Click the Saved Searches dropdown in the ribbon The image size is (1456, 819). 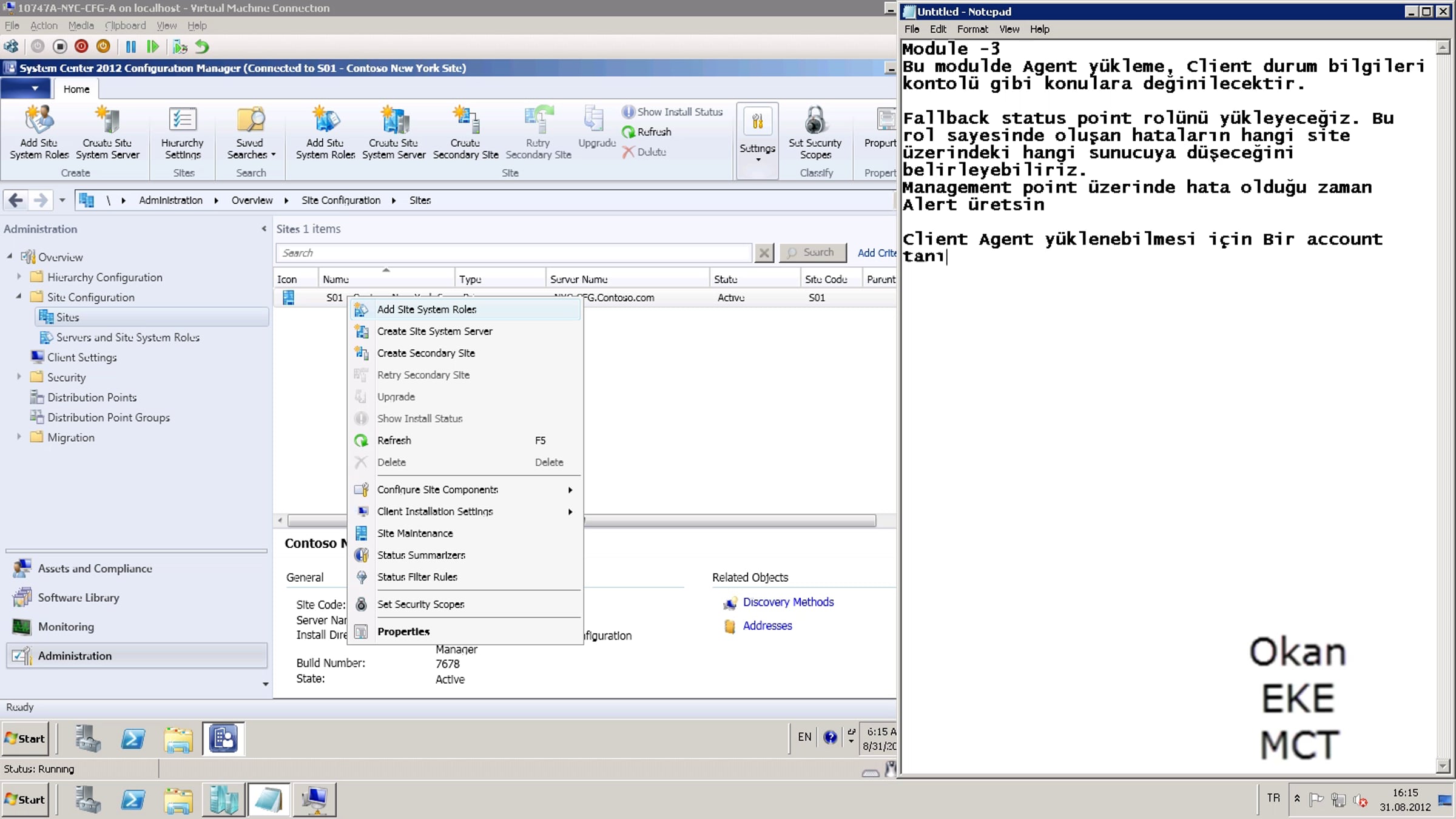coord(251,132)
